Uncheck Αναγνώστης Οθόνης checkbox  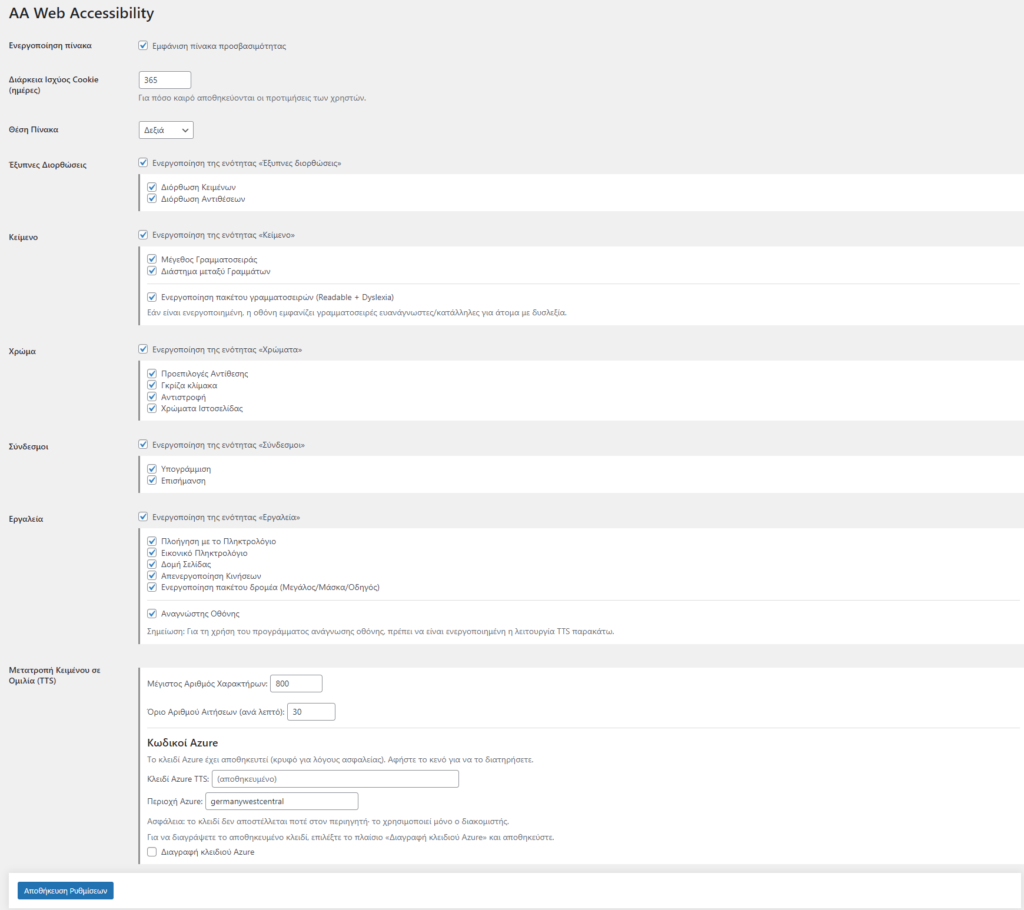(x=152, y=614)
